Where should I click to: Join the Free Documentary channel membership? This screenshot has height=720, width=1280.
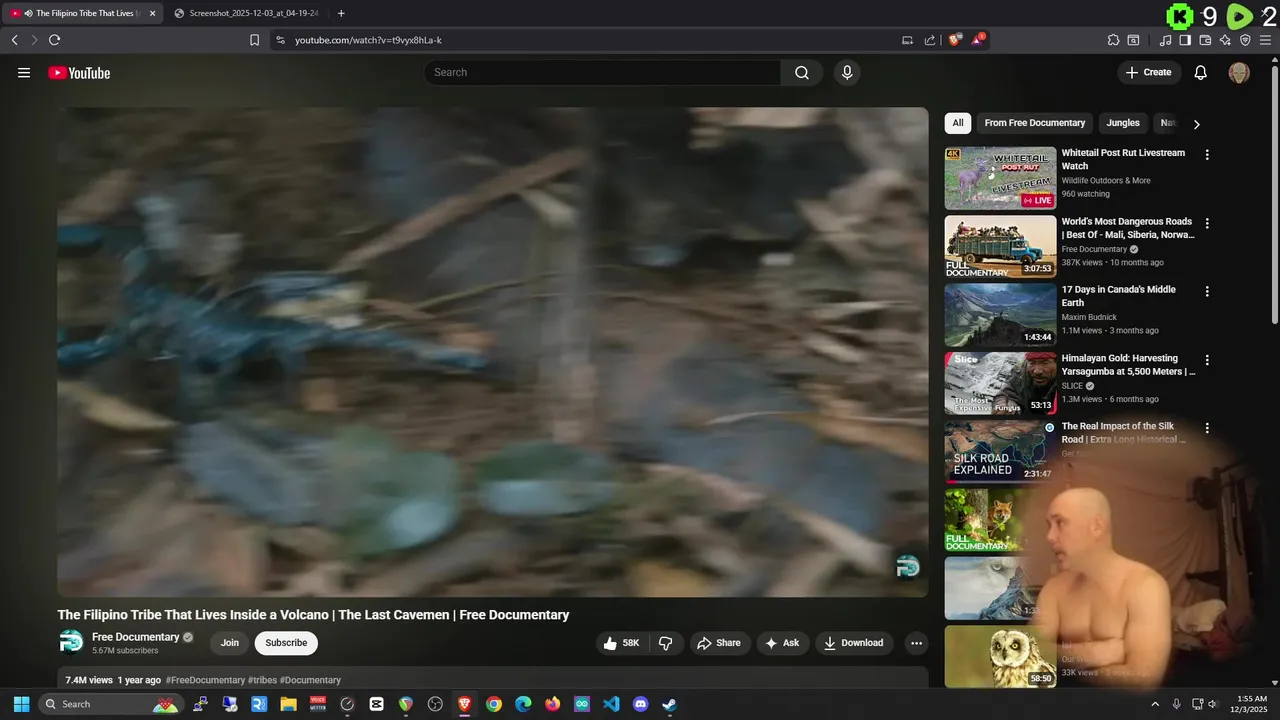pyautogui.click(x=230, y=643)
